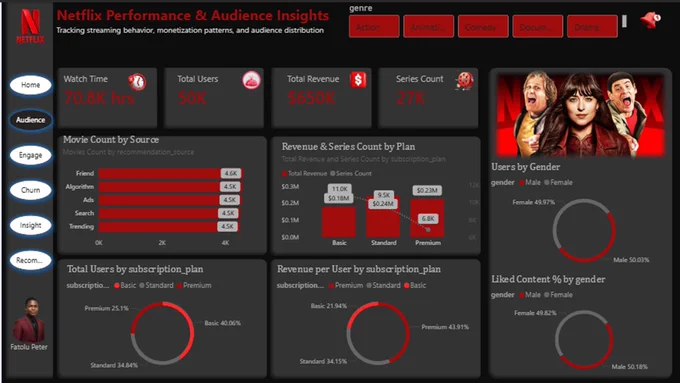Viewport: 680px width, 383px height.
Task: Click the 70.8K hrs watch time value
Action: coord(99,98)
